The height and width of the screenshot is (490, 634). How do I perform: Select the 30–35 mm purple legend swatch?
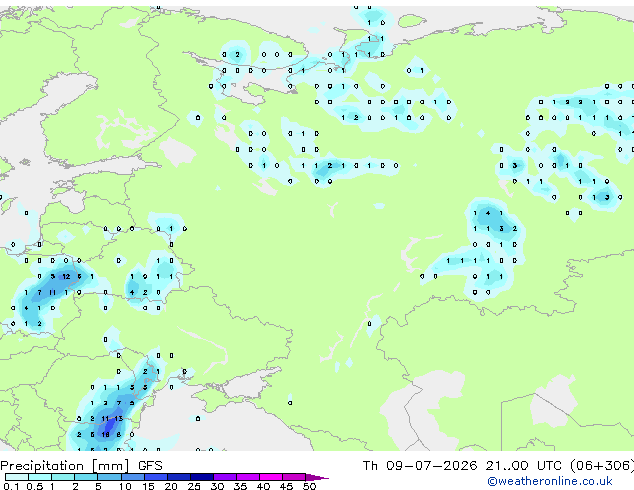[224, 477]
